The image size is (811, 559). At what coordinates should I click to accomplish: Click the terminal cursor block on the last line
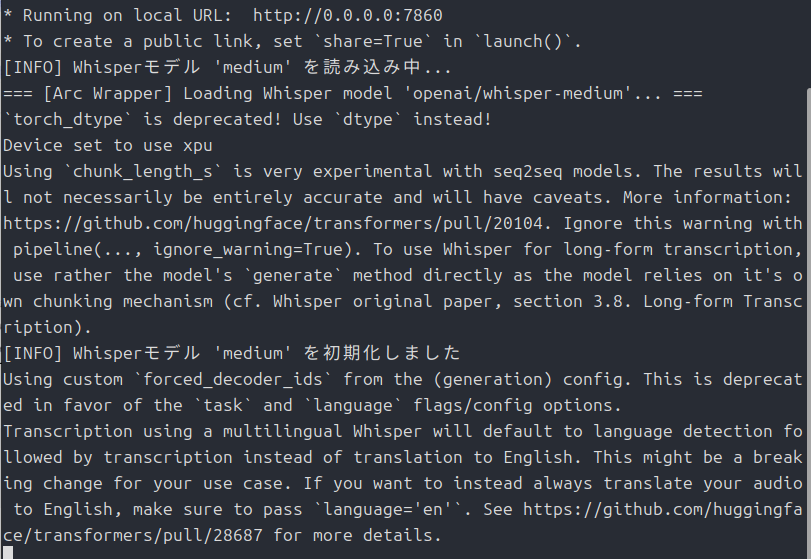[7, 552]
